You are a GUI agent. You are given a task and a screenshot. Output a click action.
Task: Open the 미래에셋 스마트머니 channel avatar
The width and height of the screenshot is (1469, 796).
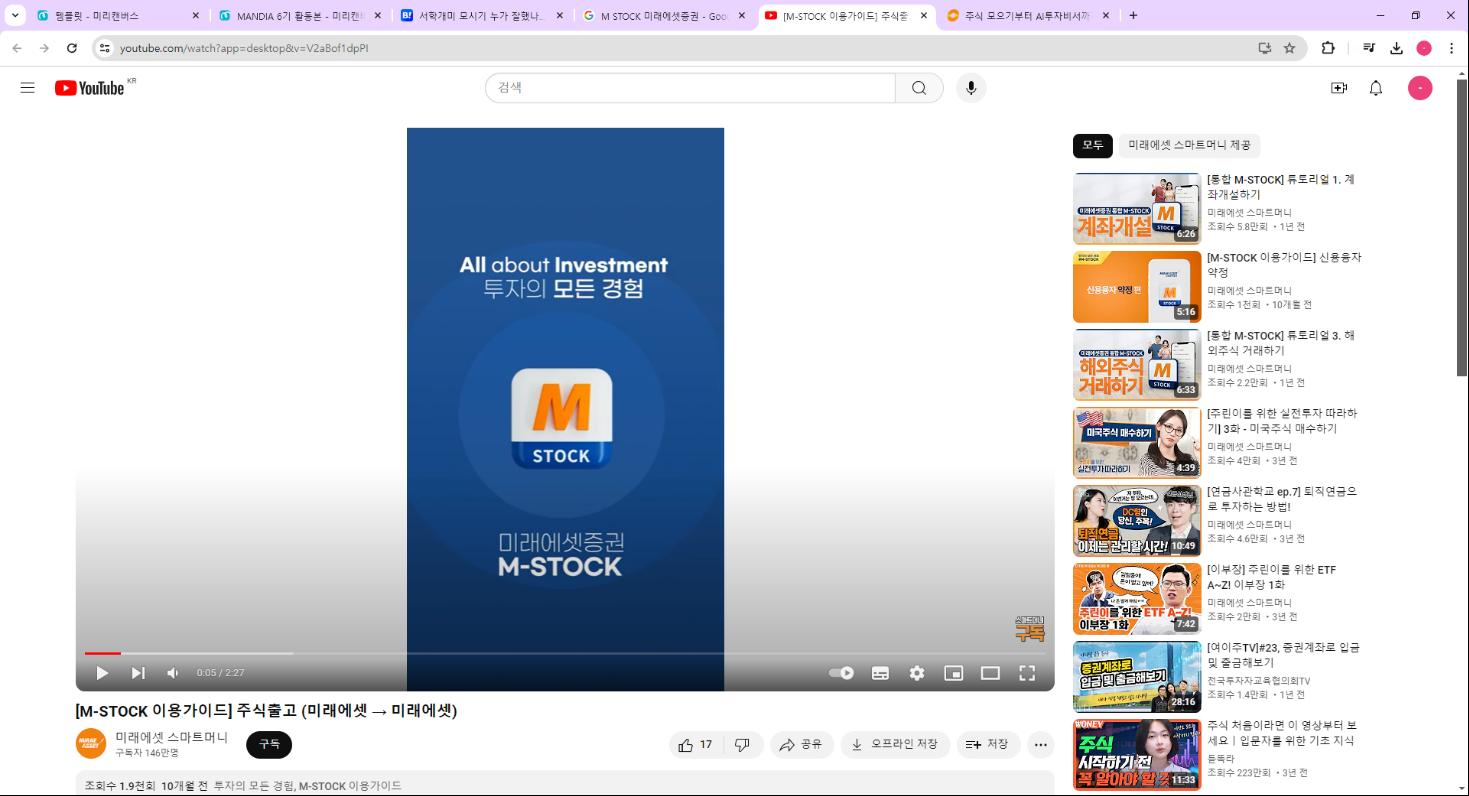click(x=91, y=744)
